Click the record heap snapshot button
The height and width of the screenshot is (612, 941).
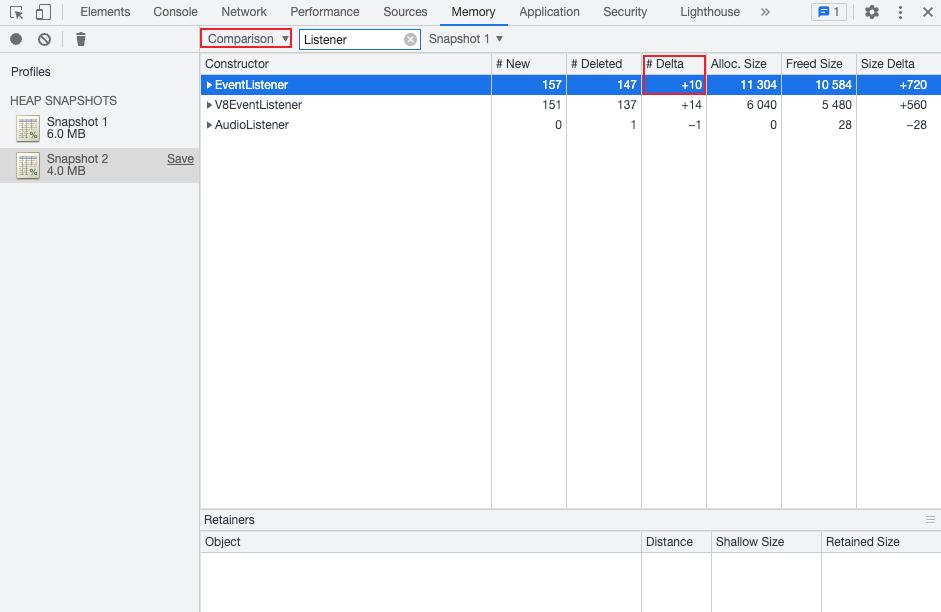pyautogui.click(x=16, y=39)
